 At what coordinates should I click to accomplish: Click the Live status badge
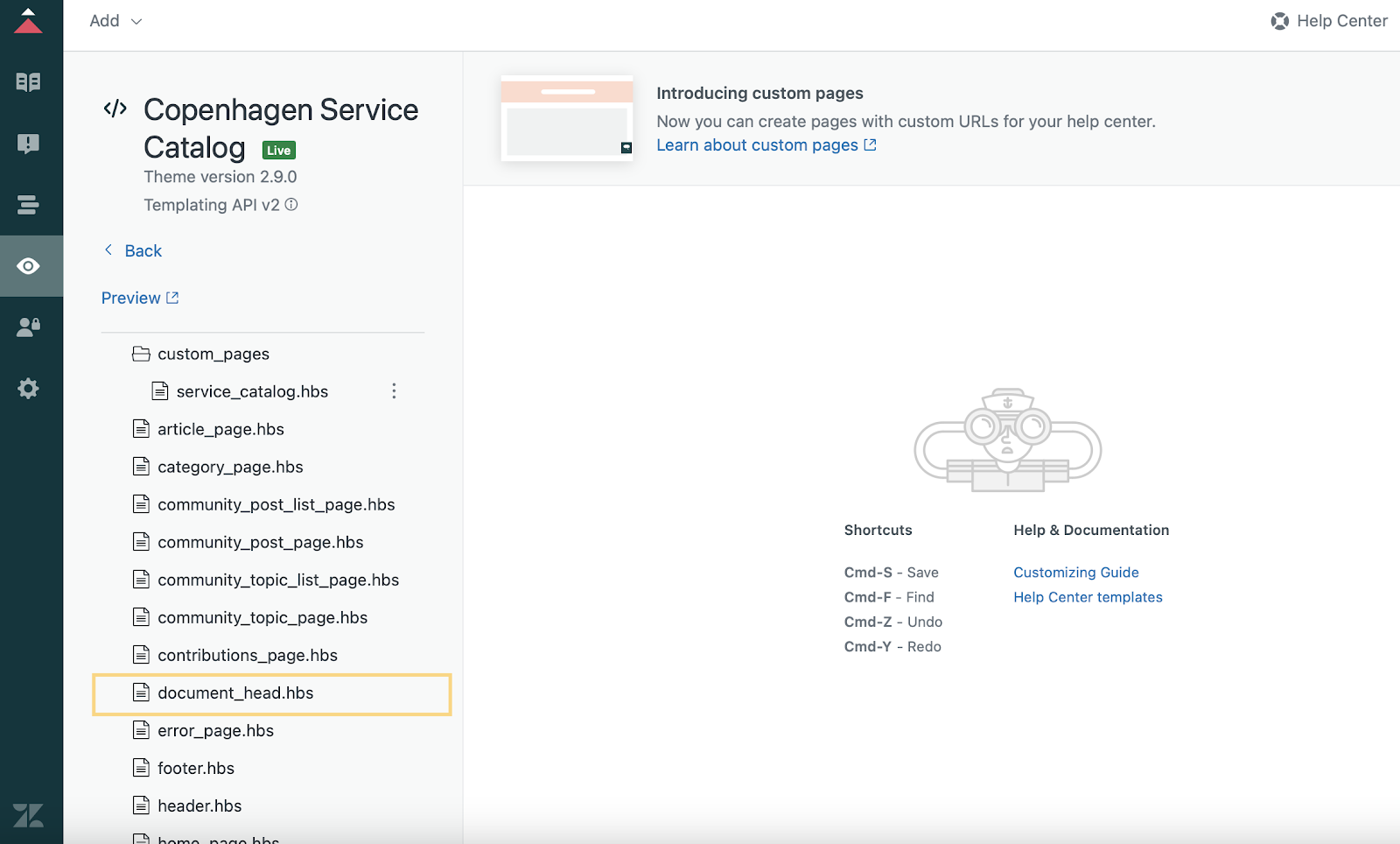(279, 150)
